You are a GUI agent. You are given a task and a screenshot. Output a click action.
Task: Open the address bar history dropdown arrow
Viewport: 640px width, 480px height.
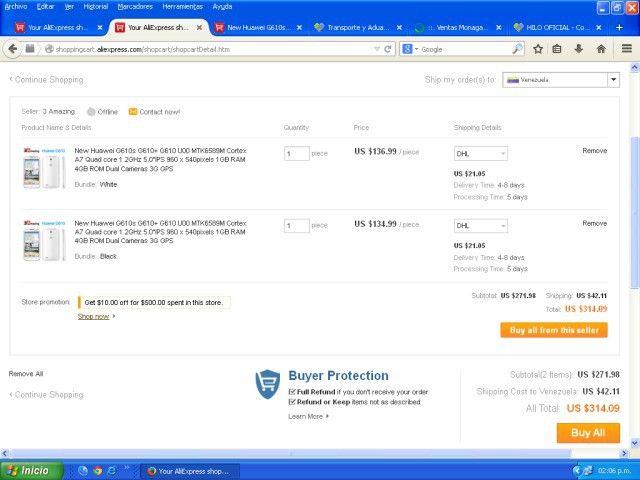coord(377,49)
